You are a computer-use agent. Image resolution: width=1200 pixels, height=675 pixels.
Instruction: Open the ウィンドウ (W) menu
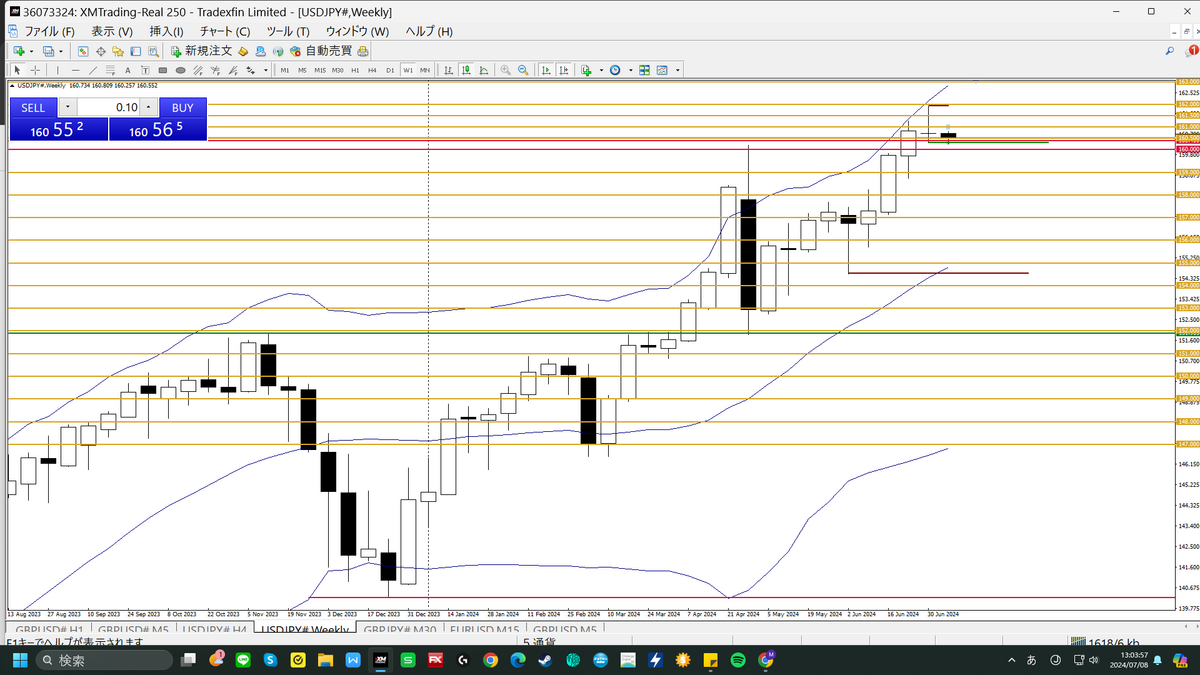tap(357, 32)
